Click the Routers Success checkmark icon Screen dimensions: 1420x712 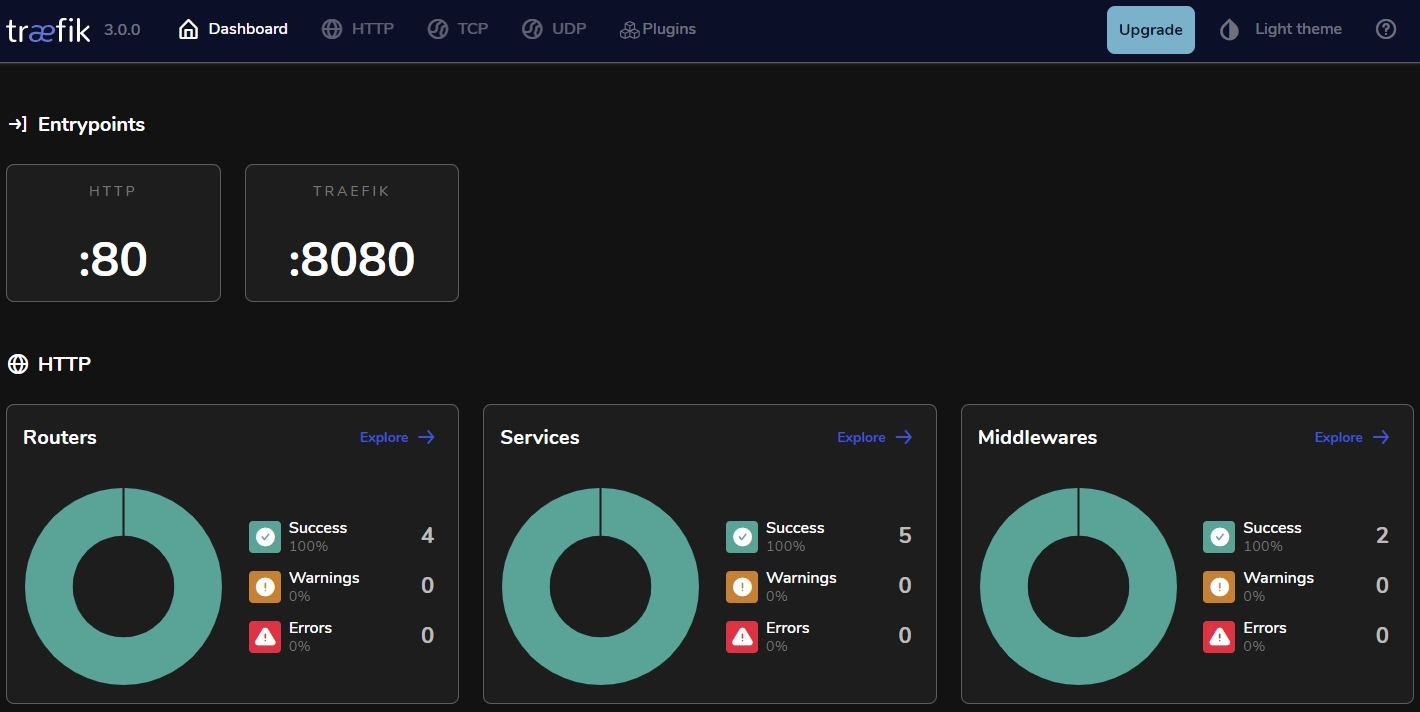[265, 537]
